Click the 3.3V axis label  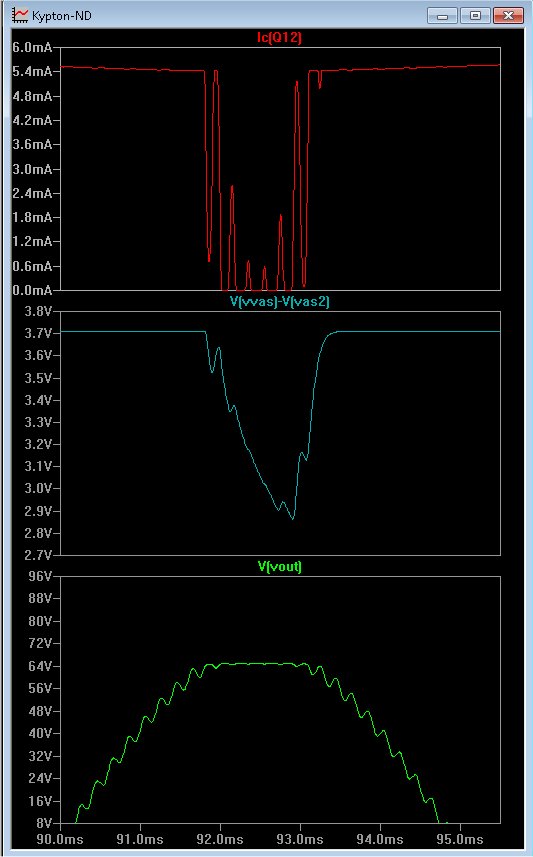[38, 422]
